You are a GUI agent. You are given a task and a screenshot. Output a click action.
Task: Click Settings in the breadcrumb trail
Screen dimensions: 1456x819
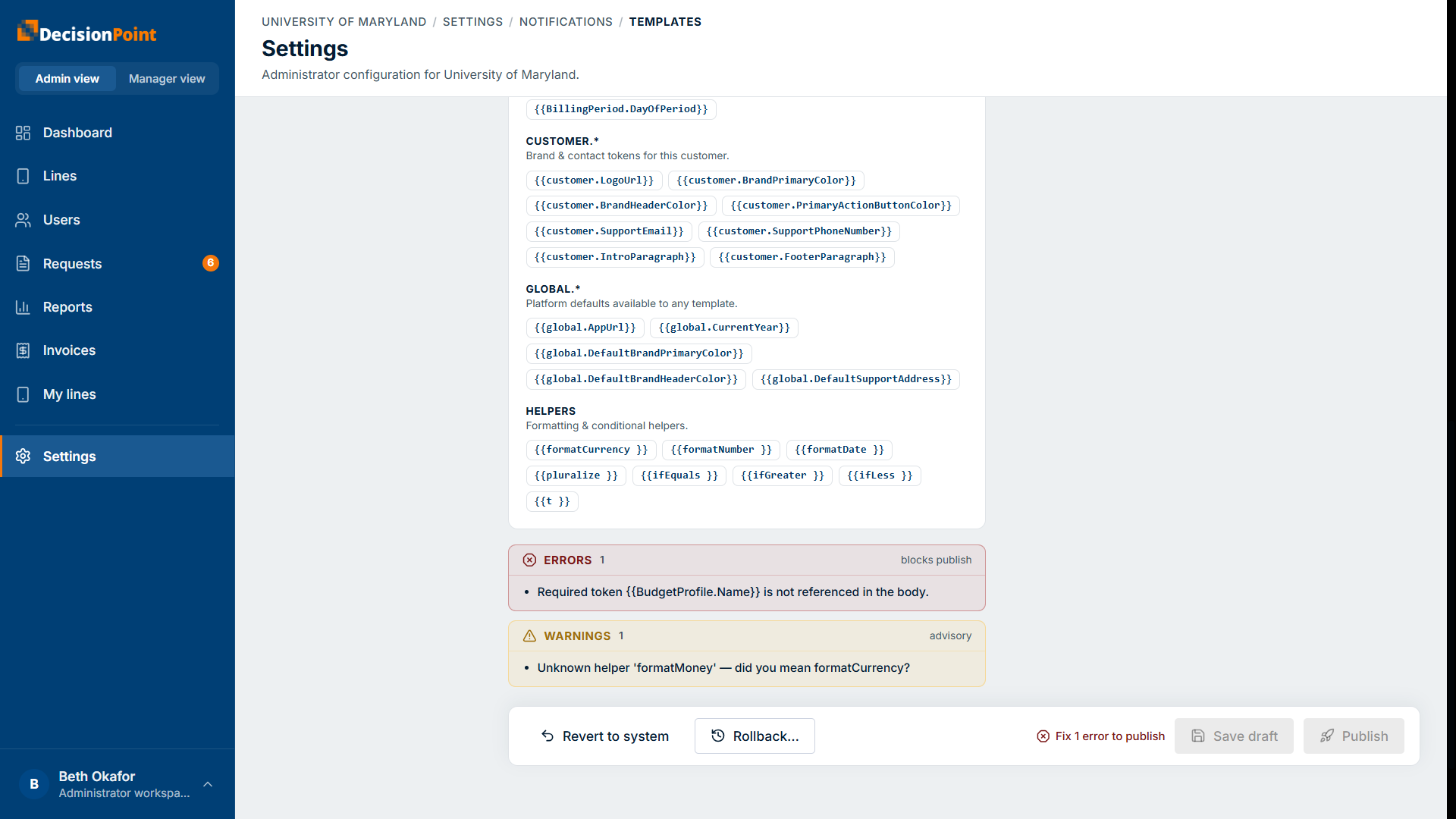pyautogui.click(x=472, y=22)
